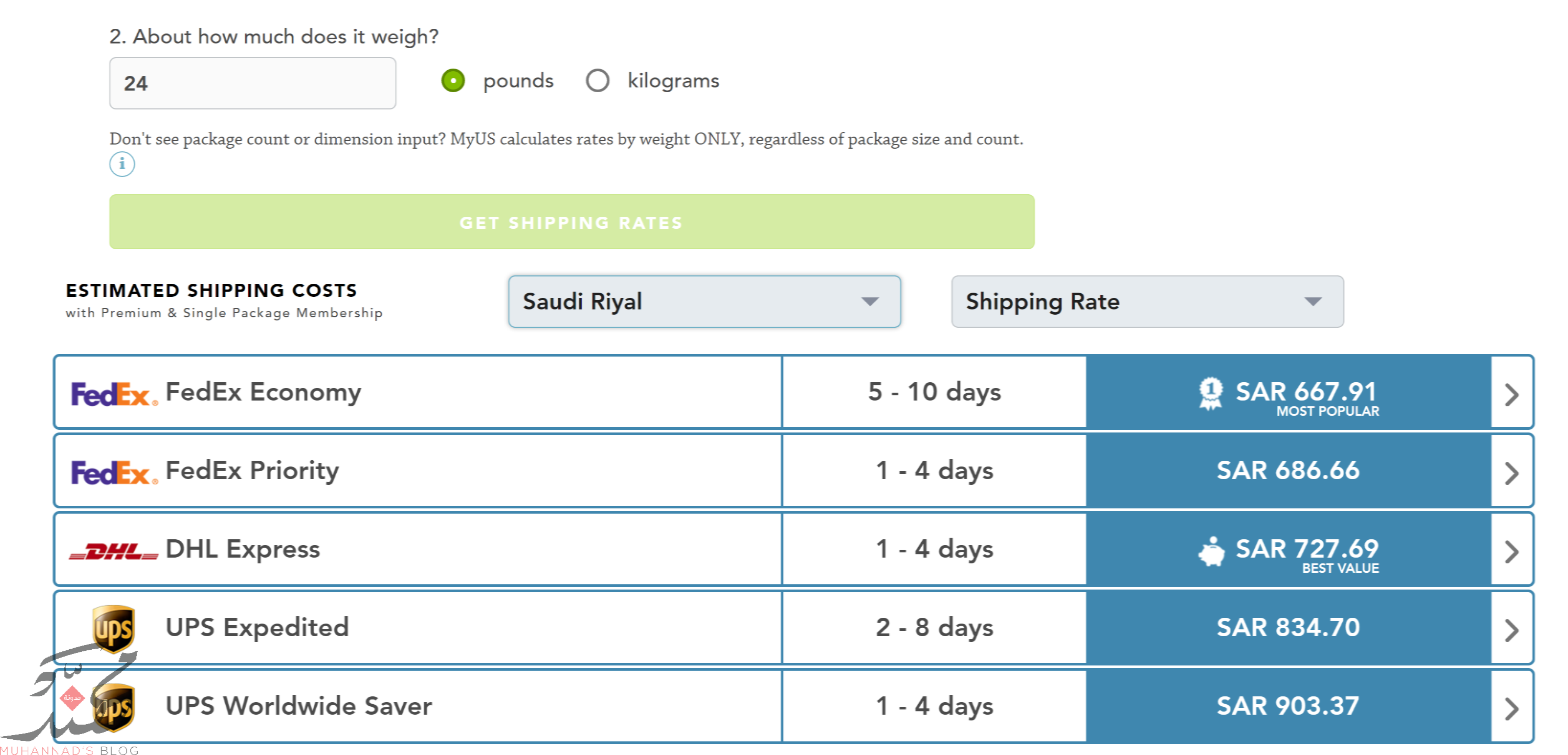Click the weight input field showing 24
The height and width of the screenshot is (755, 1568).
click(x=252, y=83)
